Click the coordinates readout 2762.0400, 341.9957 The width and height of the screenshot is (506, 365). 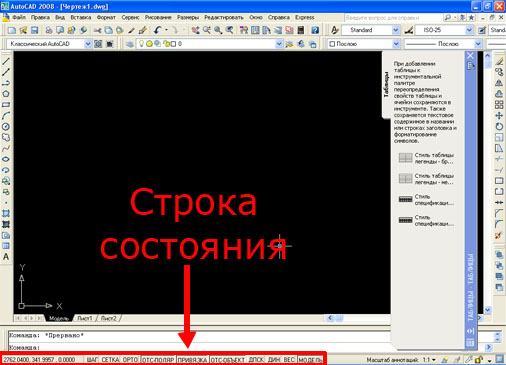coord(39,360)
